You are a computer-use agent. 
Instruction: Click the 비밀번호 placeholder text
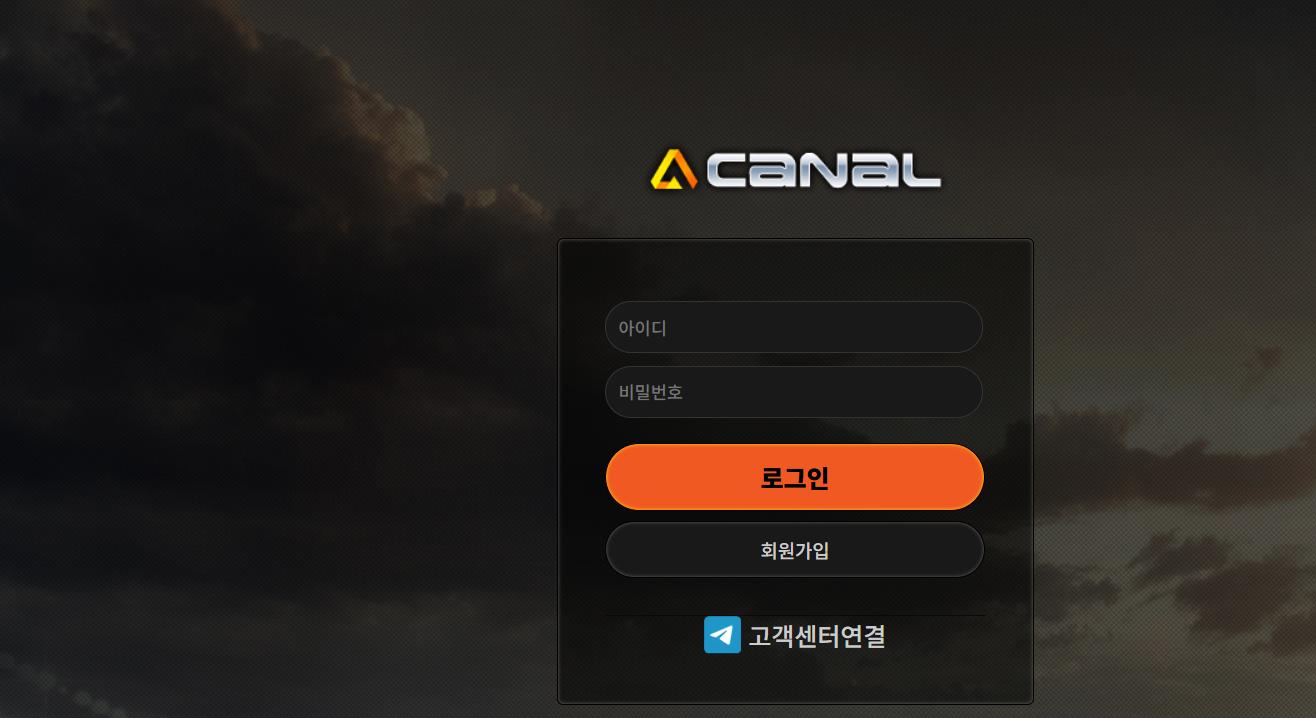tap(650, 392)
